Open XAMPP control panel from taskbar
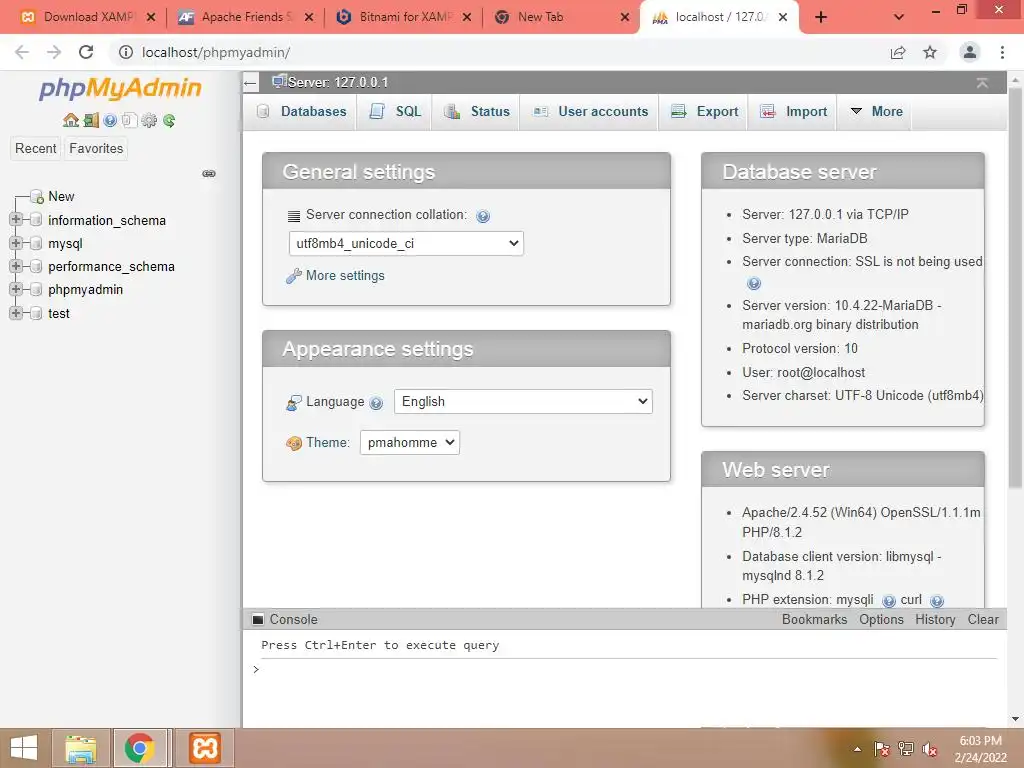Screen dimensions: 1024x768 (x=204, y=748)
